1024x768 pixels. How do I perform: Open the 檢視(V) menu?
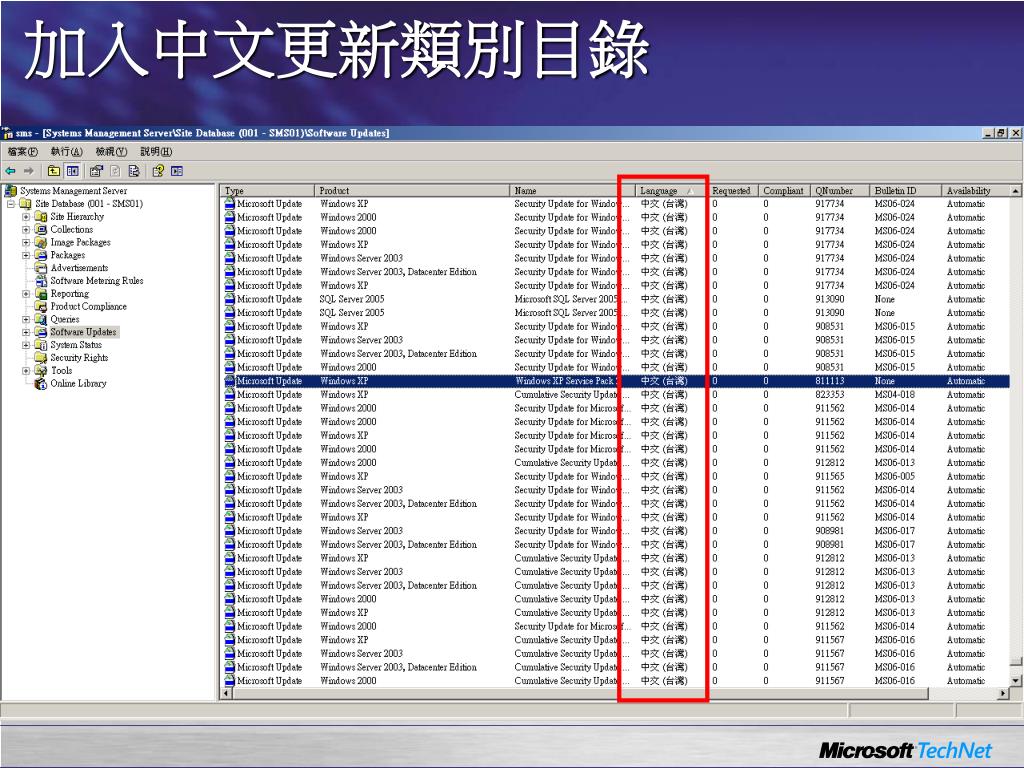[111, 152]
